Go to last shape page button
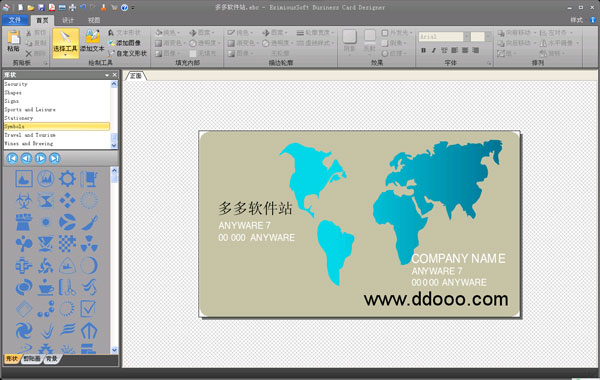This screenshot has height=380, width=600. pyautogui.click(x=55, y=158)
